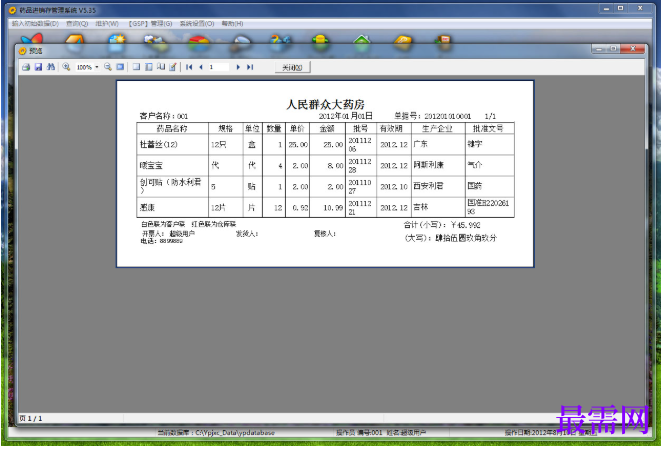Screen dimensions: 668x451
Task: Click the green house home icon
Action: coord(362,40)
